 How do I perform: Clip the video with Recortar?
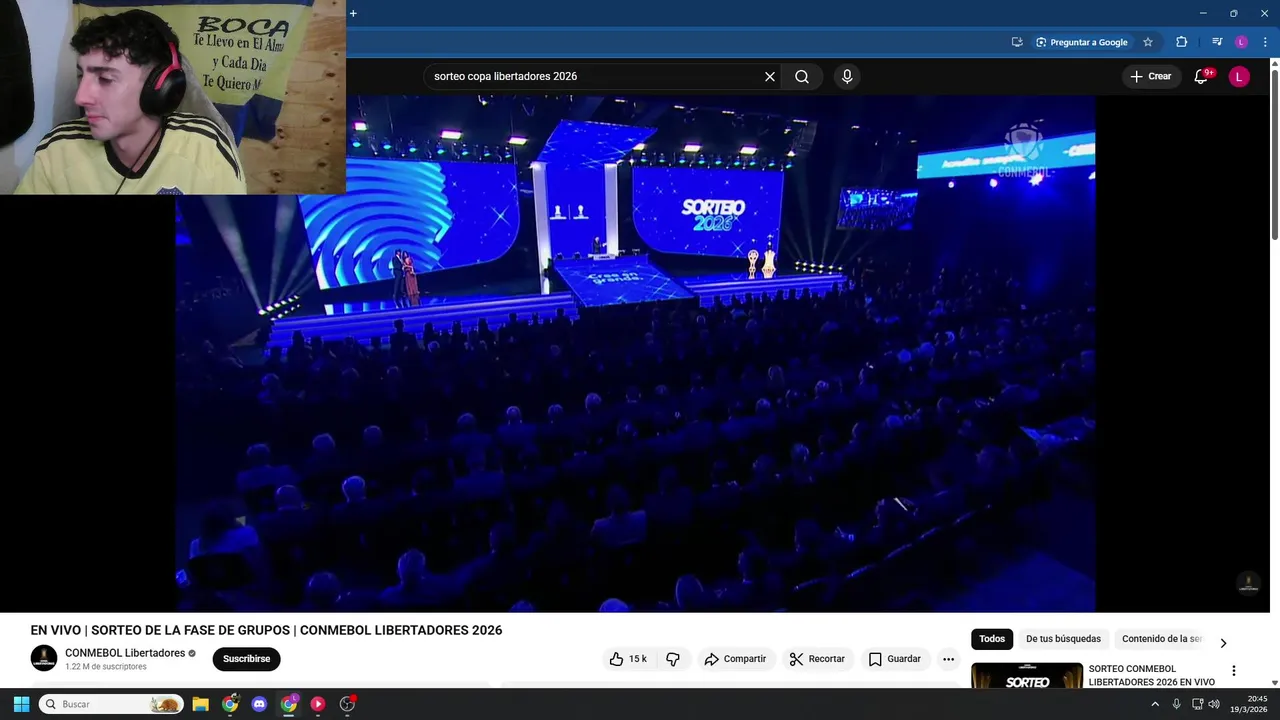817,659
